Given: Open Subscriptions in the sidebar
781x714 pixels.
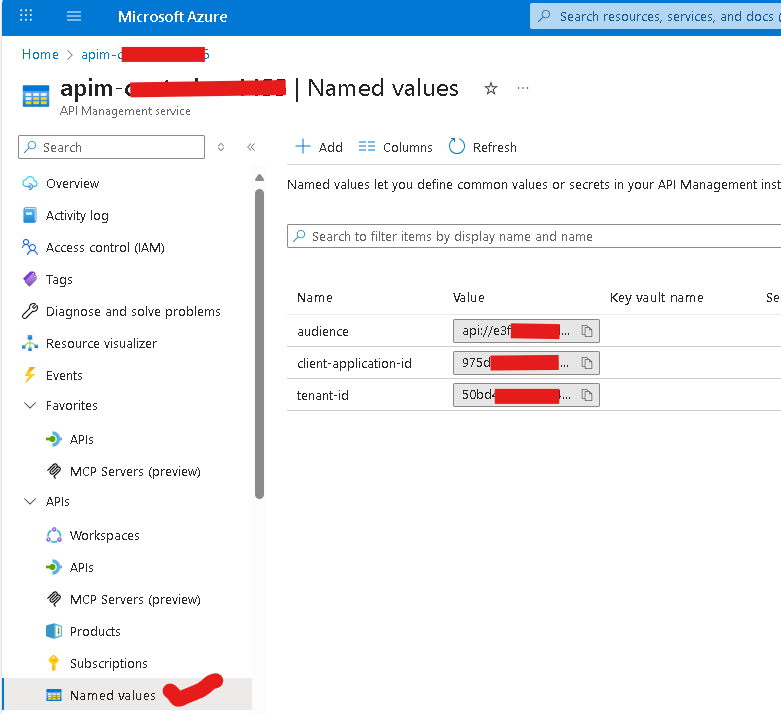Looking at the screenshot, I should coord(109,663).
